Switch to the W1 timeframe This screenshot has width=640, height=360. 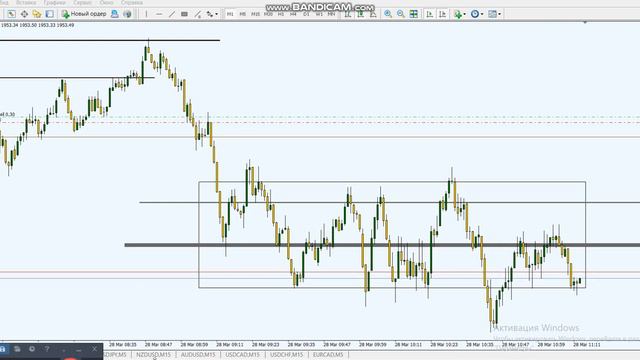tap(319, 14)
